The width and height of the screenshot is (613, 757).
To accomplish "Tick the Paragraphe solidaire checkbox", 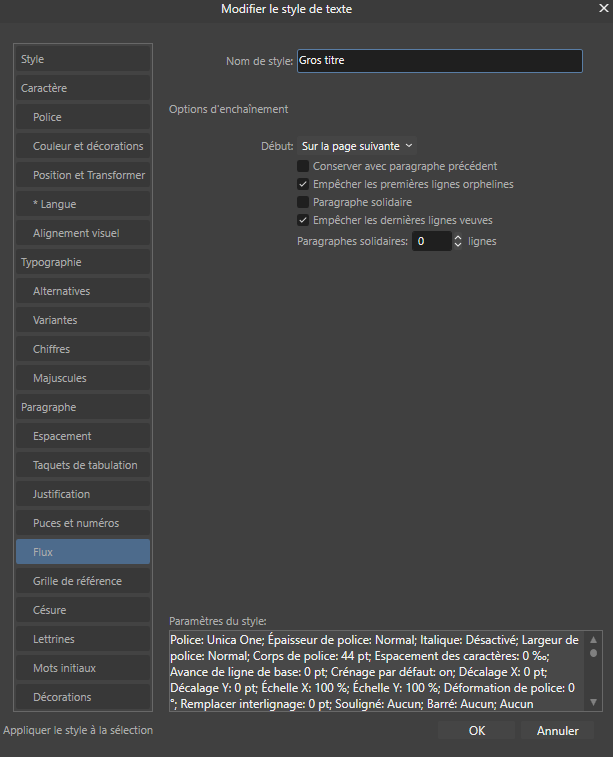I will point(303,202).
